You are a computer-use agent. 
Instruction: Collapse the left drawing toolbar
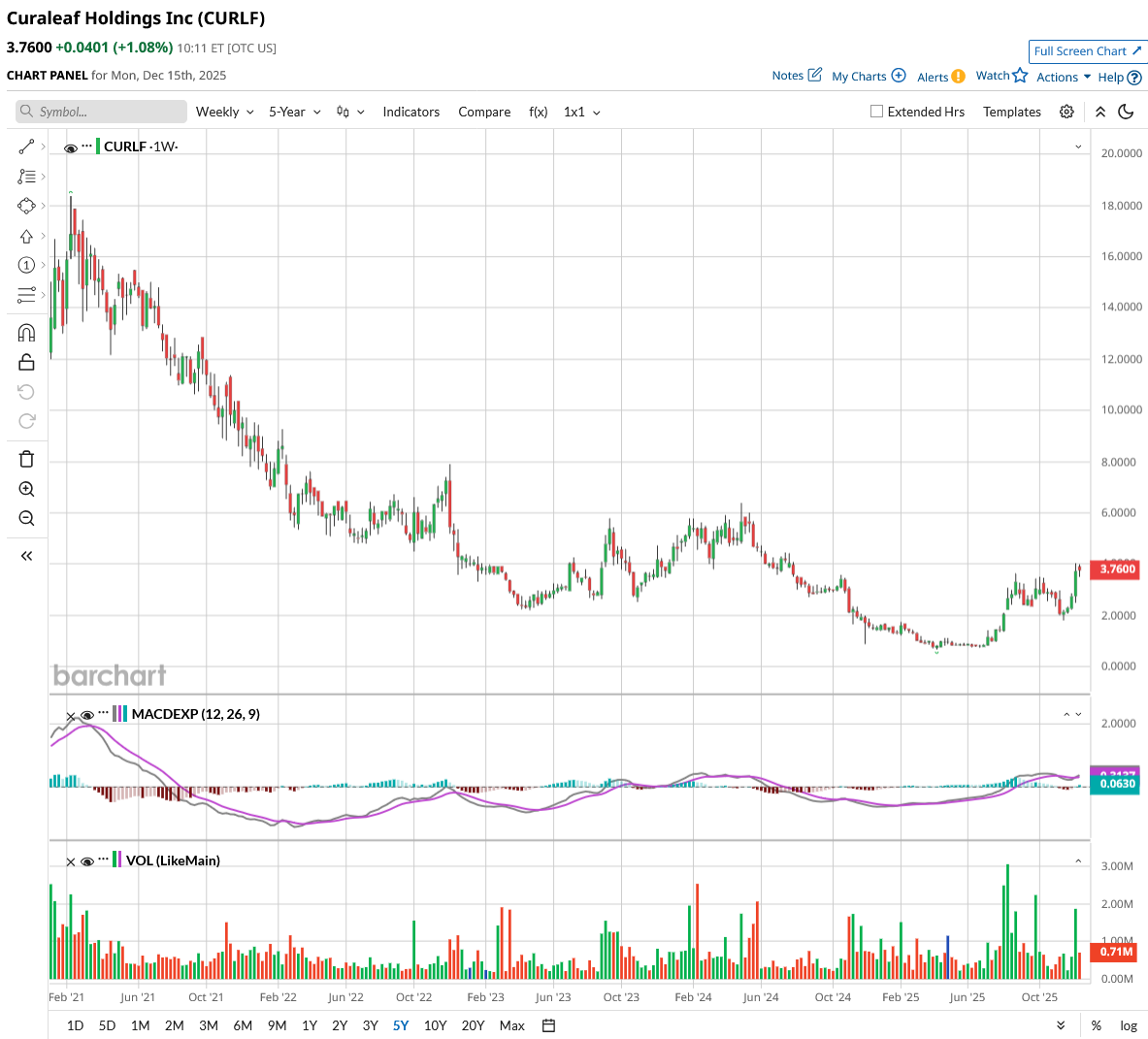pos(26,556)
